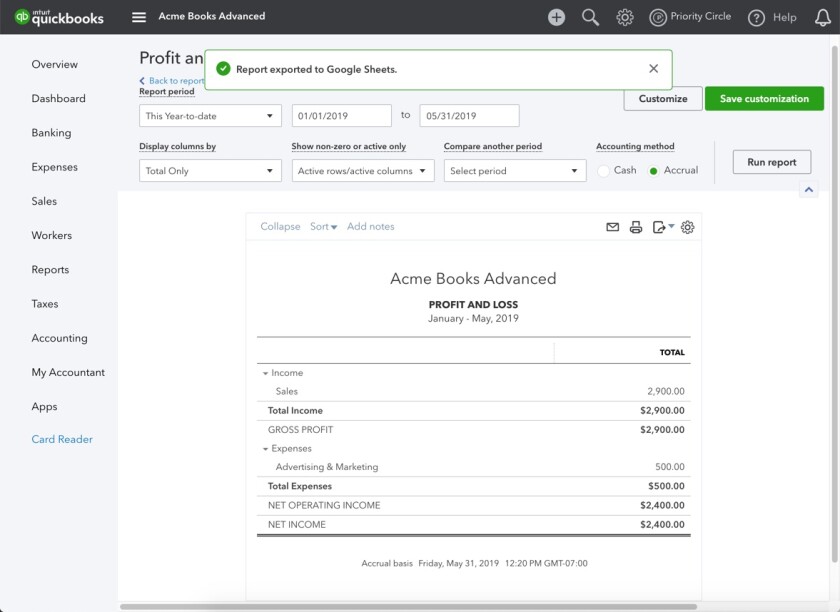Click the Back to report link

point(172,80)
